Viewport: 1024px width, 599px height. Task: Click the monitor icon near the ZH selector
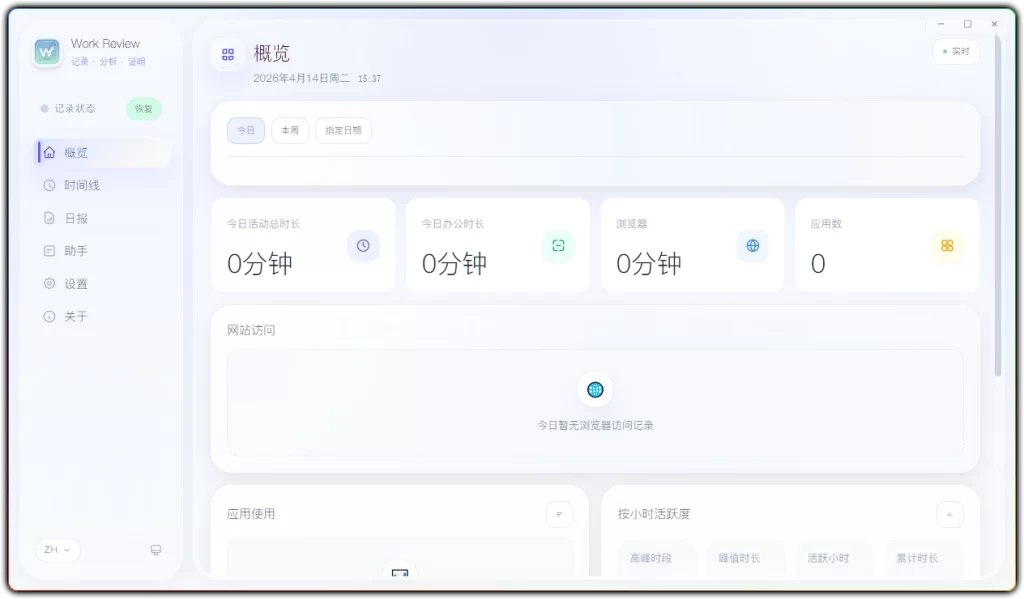(x=156, y=550)
